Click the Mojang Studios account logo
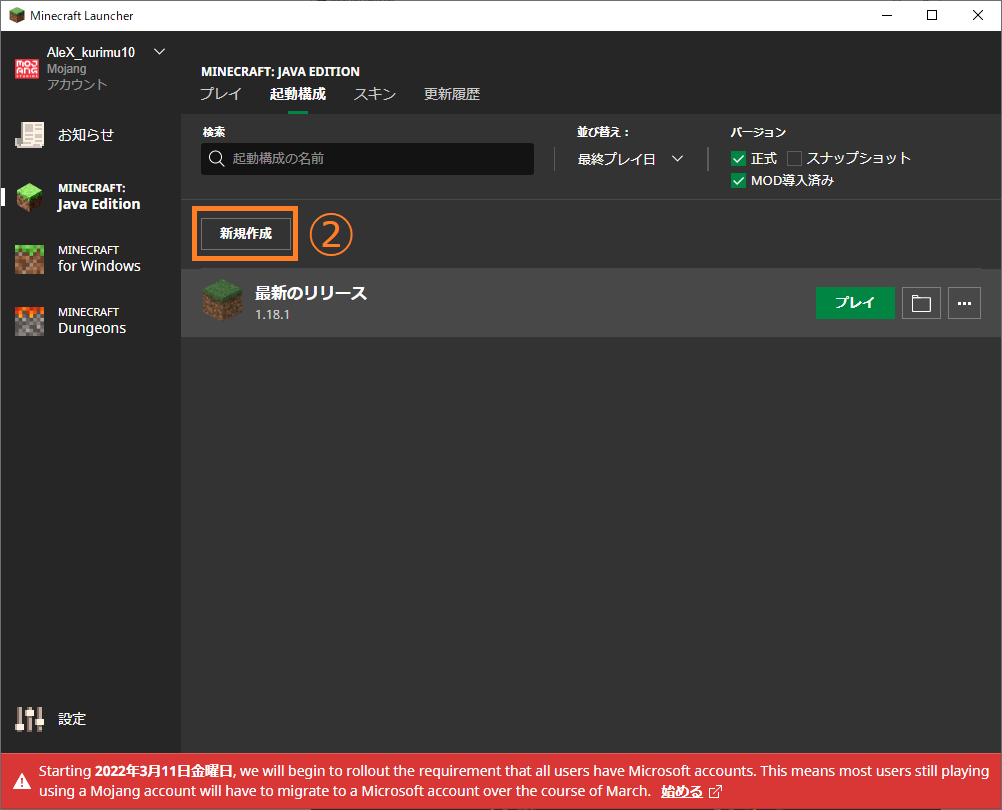 [27, 68]
